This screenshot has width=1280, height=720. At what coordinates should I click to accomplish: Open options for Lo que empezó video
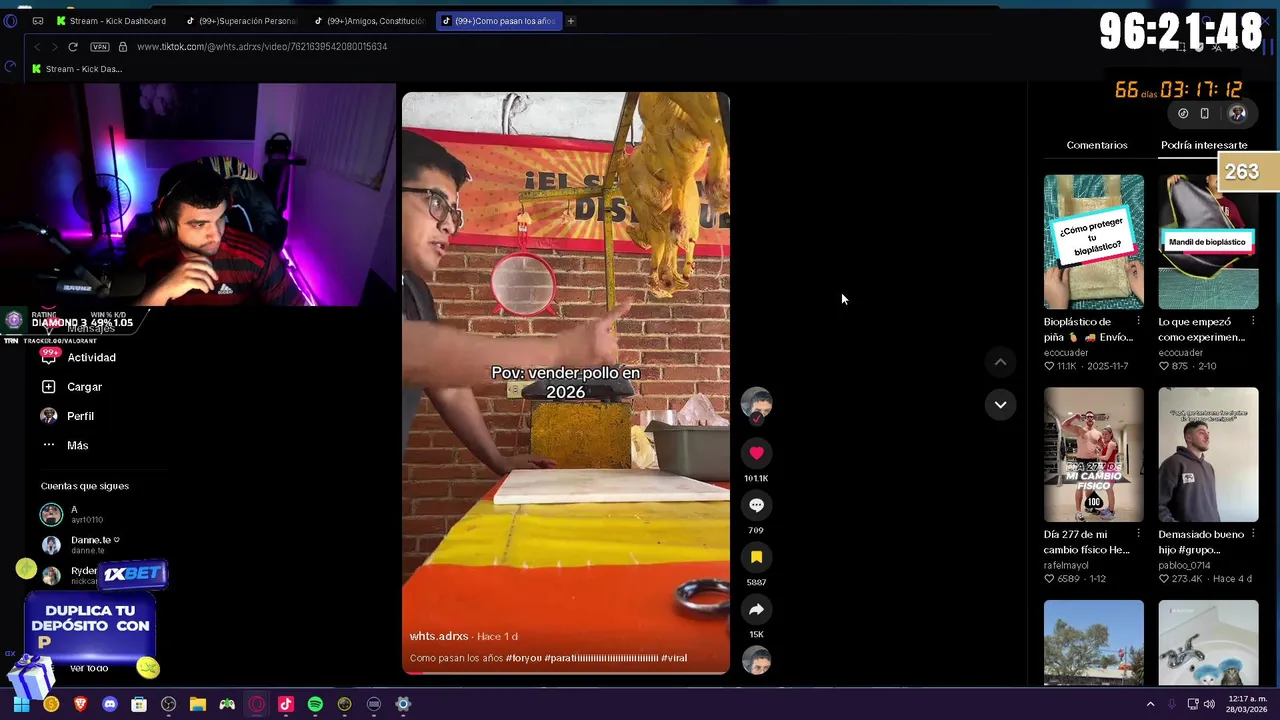pyautogui.click(x=1253, y=321)
